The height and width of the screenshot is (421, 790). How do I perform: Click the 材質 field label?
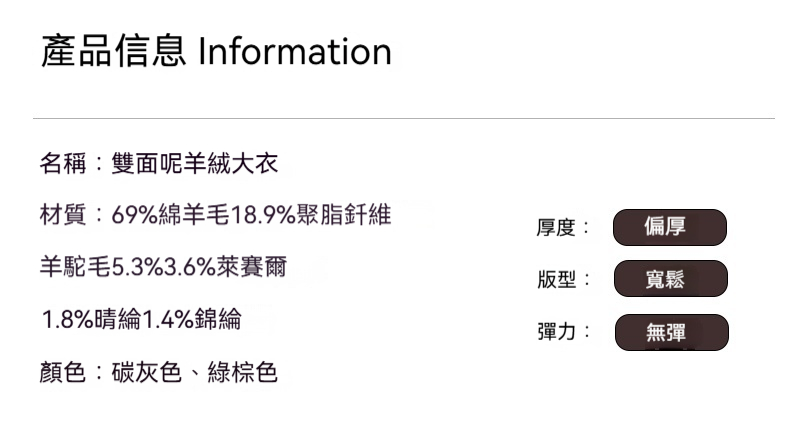64,215
